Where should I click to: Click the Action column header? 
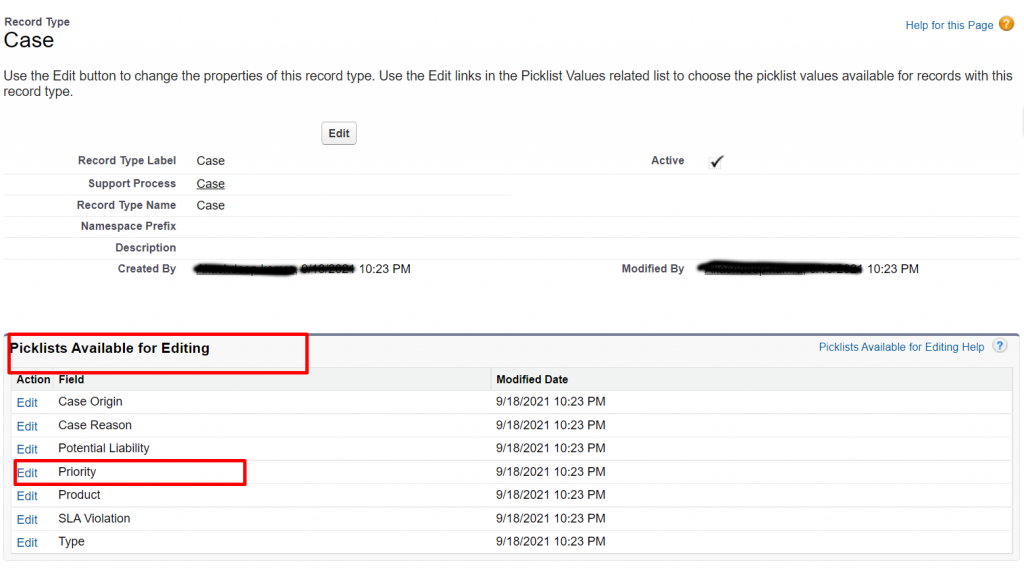[33, 380]
